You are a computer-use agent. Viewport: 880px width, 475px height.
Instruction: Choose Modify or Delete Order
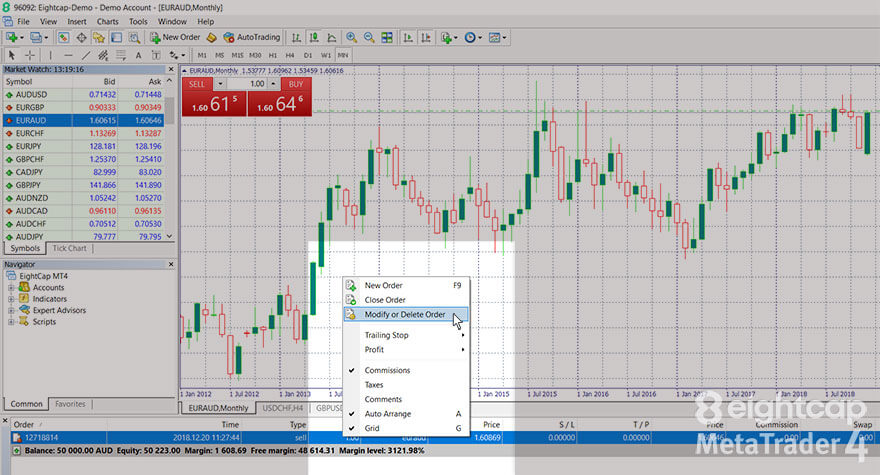click(405, 314)
